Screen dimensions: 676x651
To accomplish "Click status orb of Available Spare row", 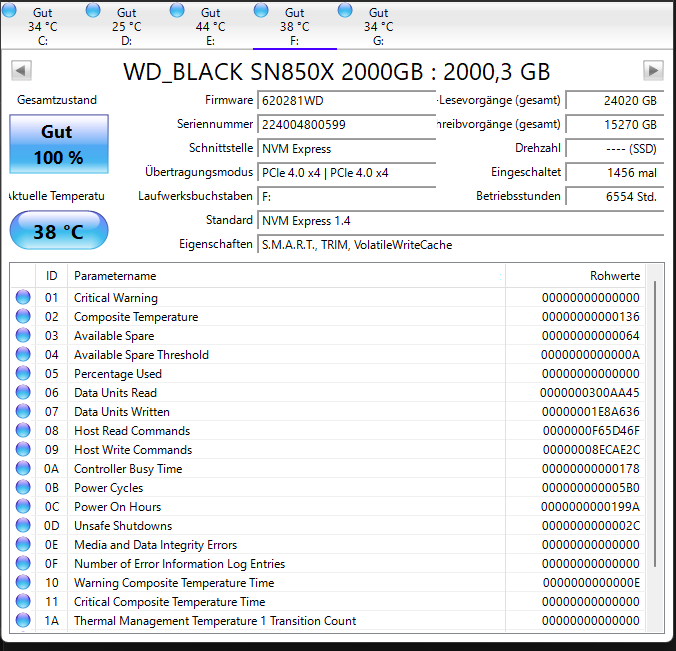I will tap(23, 335).
